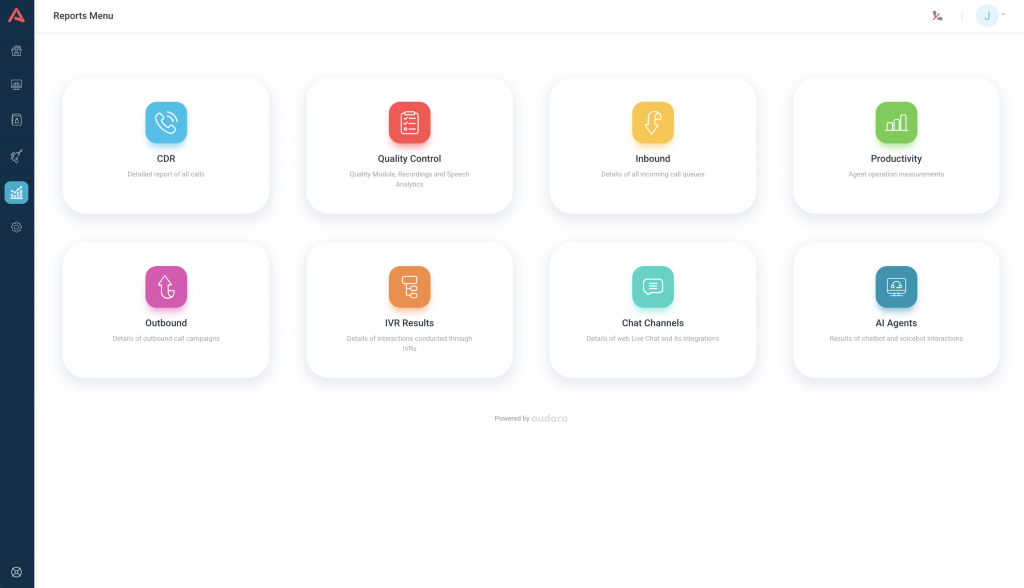Open the settings gear in the sidebar

(16, 227)
